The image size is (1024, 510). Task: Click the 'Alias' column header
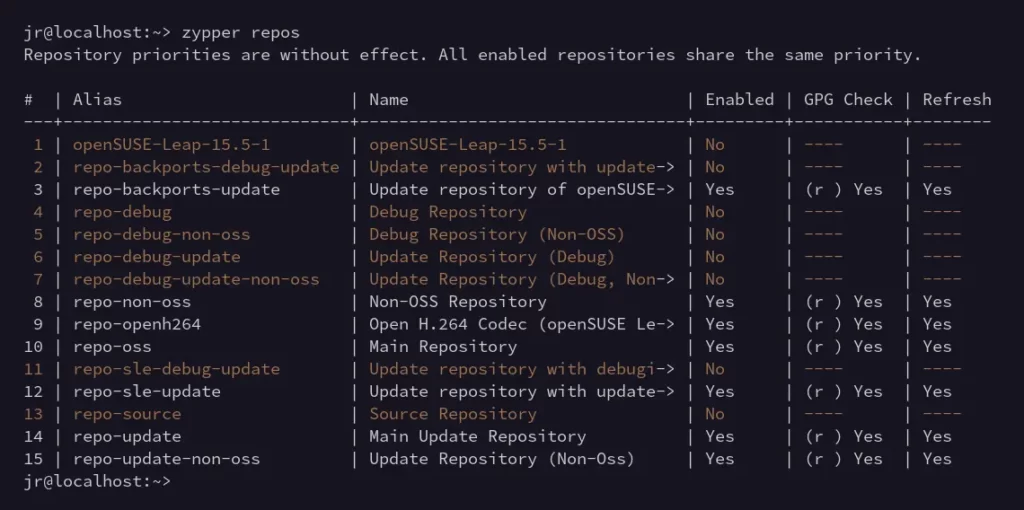click(x=97, y=100)
